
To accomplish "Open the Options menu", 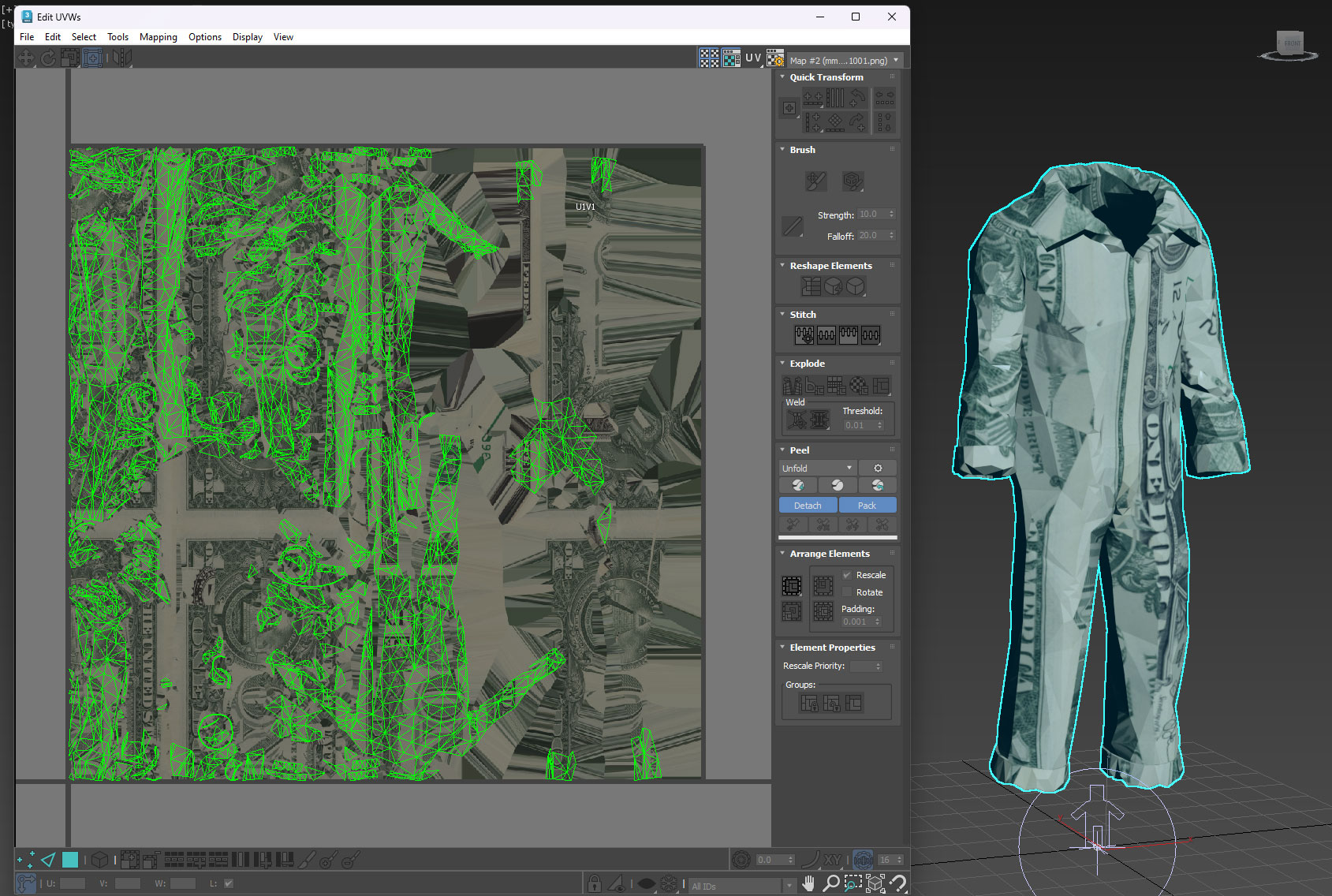I will (205, 37).
